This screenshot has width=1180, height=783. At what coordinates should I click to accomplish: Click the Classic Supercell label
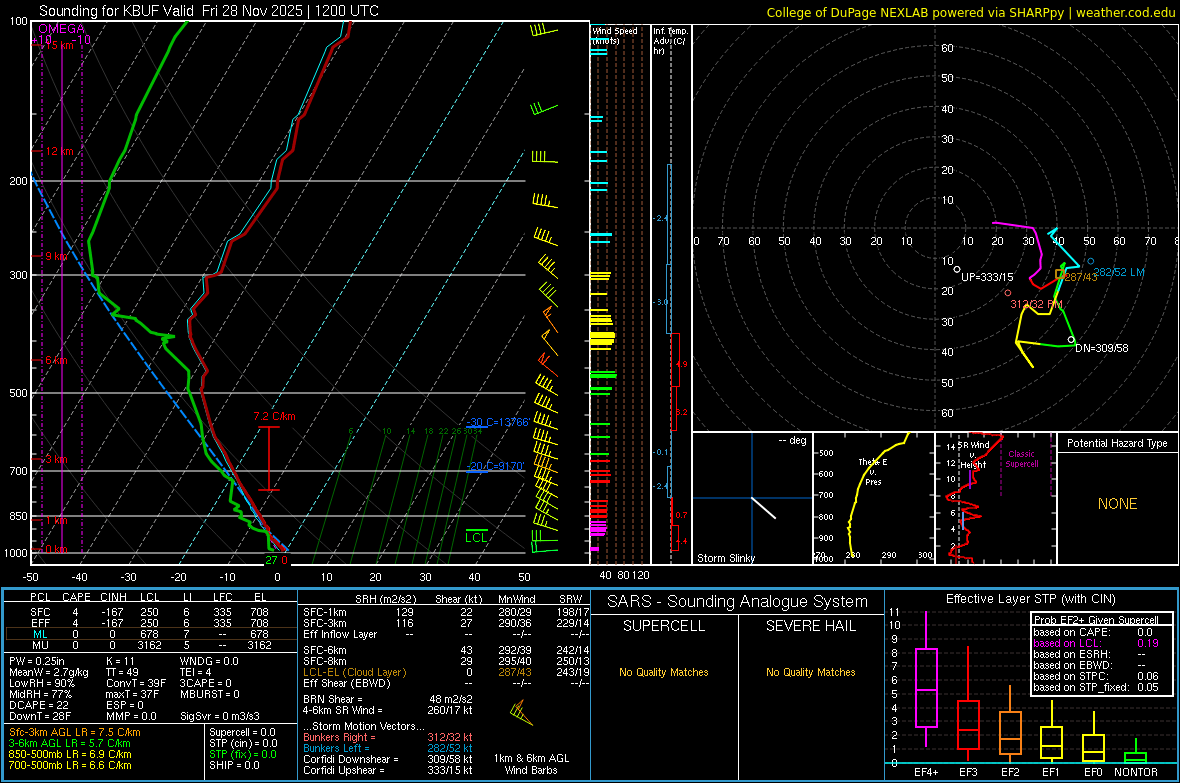click(x=1021, y=459)
